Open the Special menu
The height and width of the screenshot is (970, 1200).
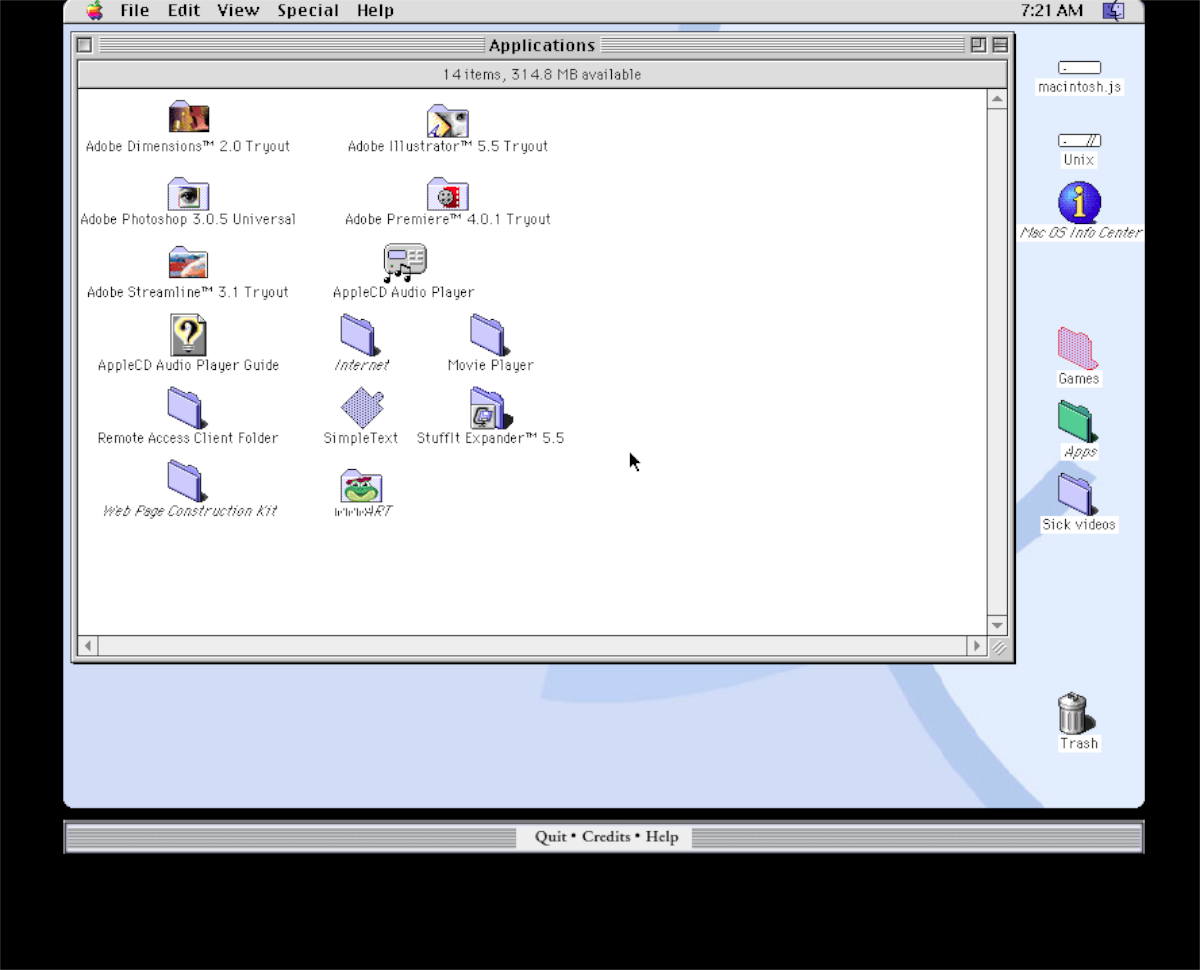pyautogui.click(x=308, y=10)
